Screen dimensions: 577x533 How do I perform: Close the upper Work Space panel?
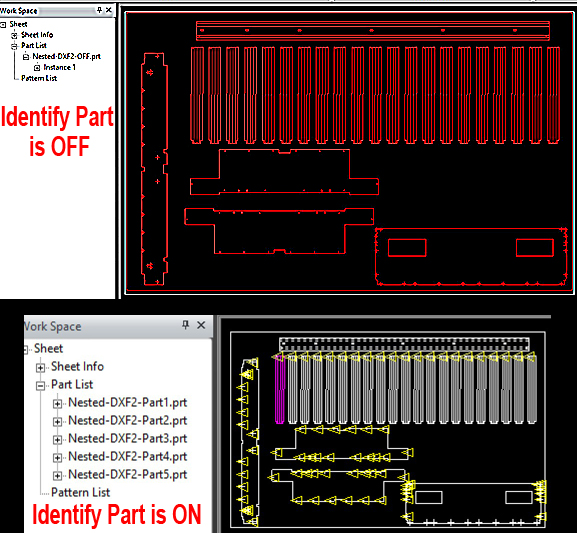click(x=109, y=10)
